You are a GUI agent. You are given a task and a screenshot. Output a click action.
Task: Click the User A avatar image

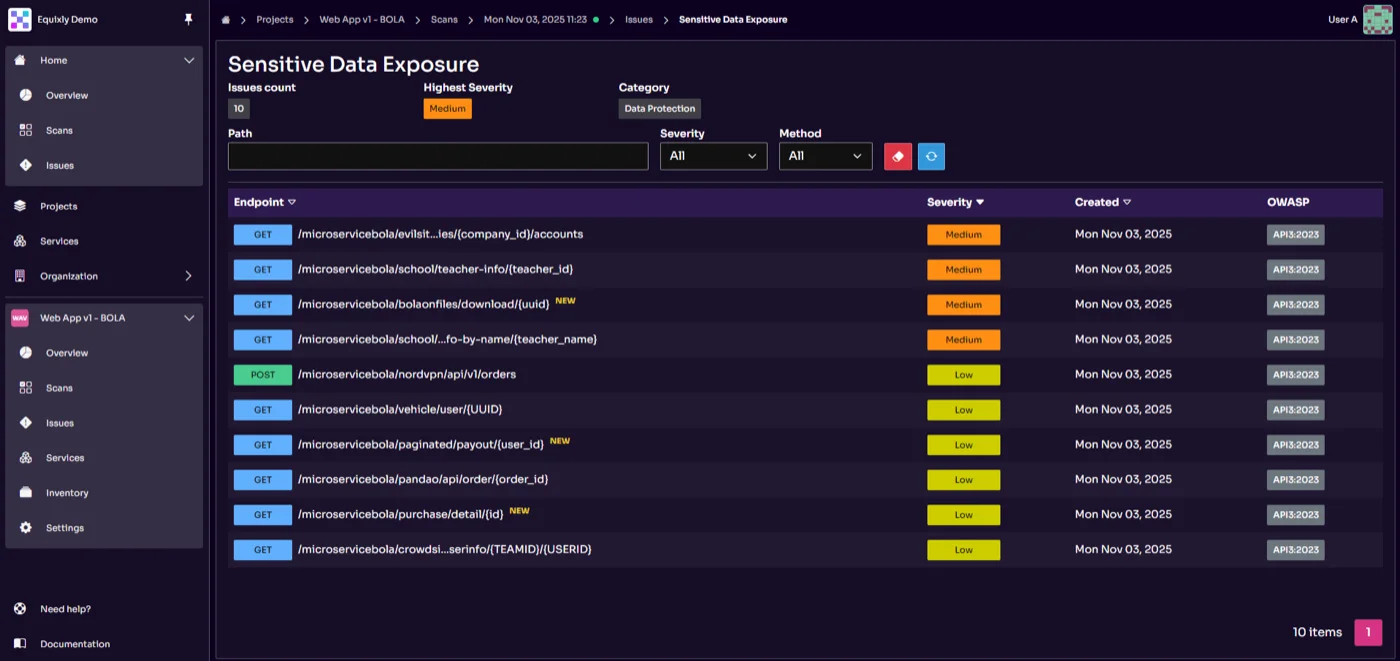pos(1377,19)
